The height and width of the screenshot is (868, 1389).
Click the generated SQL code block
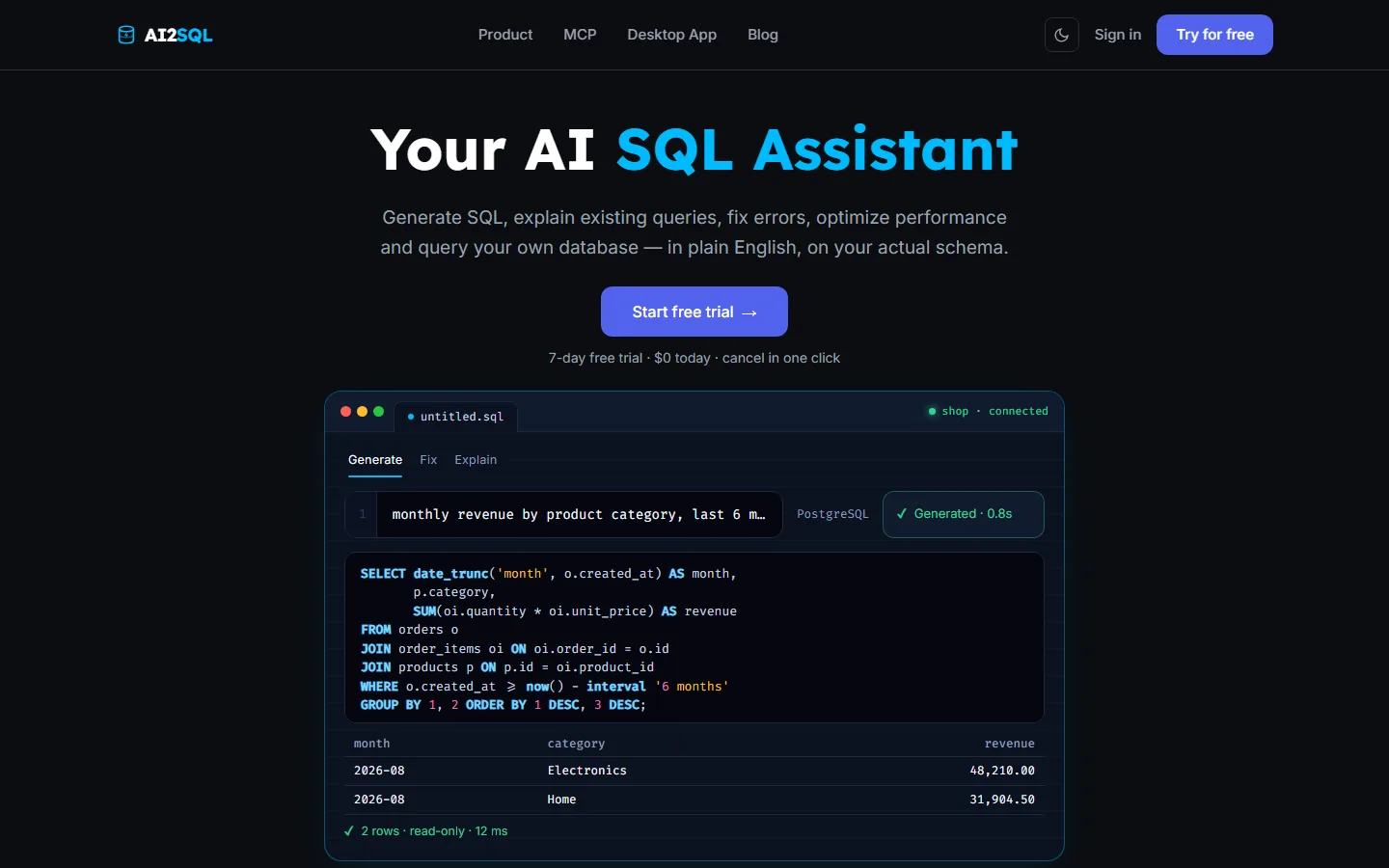click(694, 637)
